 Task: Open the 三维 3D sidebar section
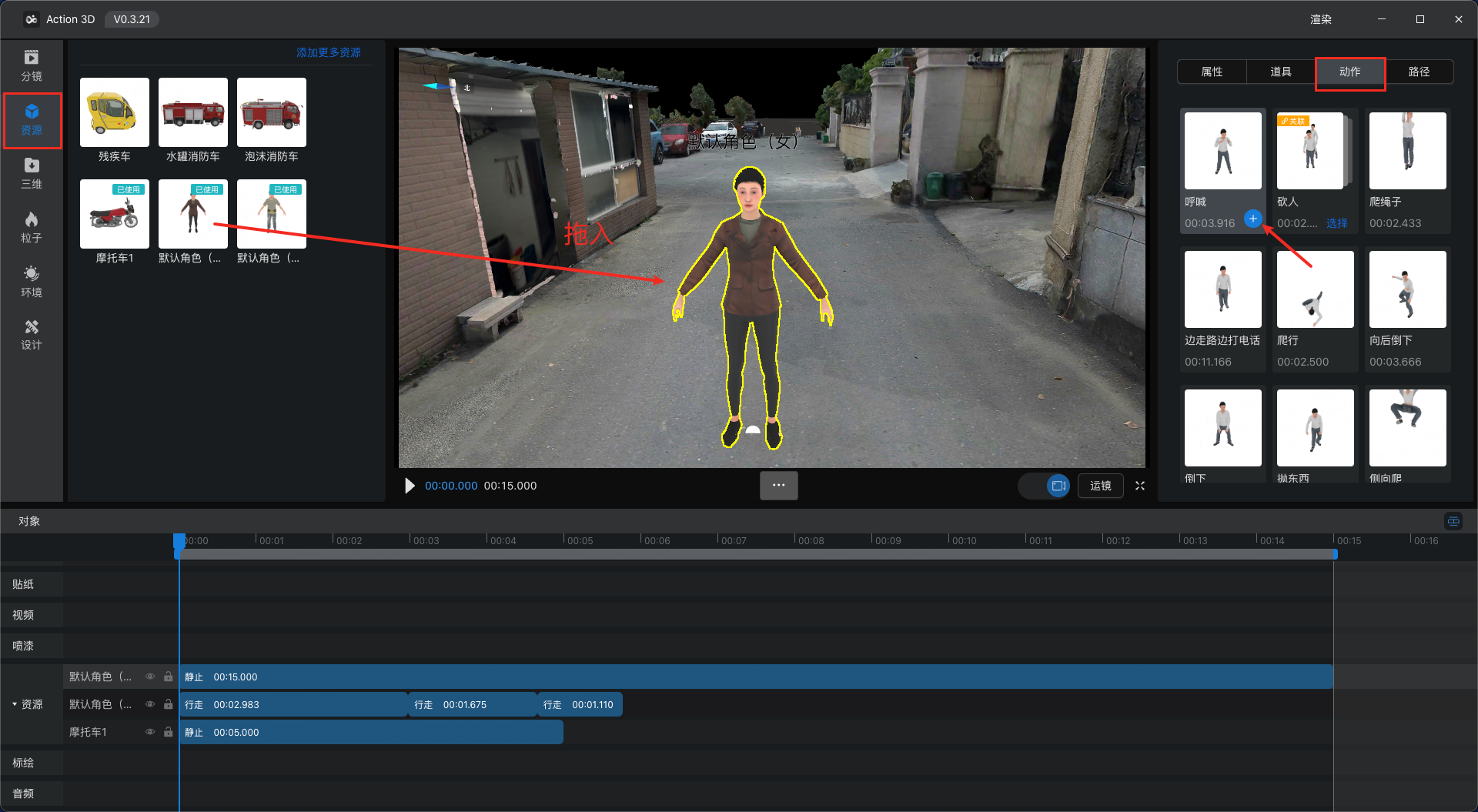click(x=31, y=173)
